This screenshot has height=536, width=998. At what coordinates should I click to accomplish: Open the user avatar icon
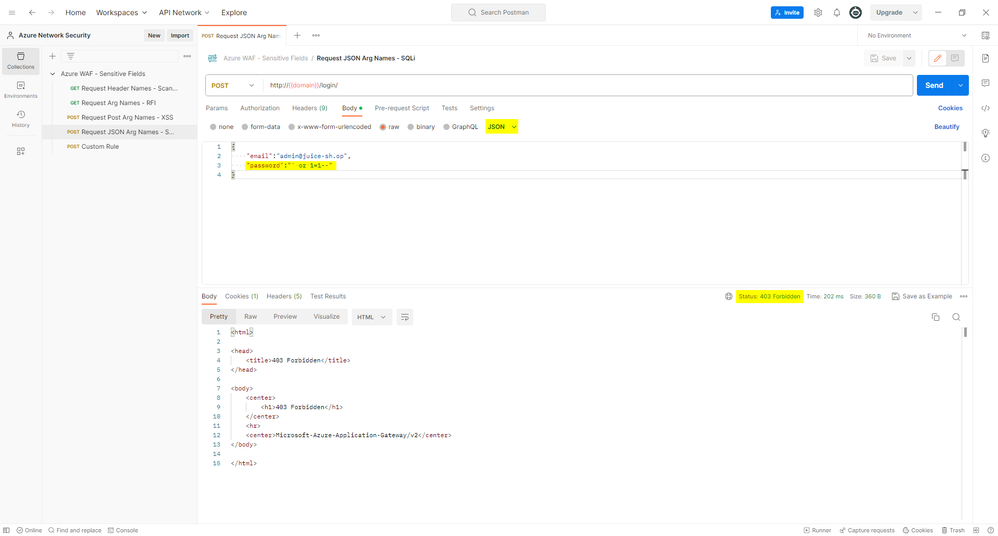click(x=855, y=13)
